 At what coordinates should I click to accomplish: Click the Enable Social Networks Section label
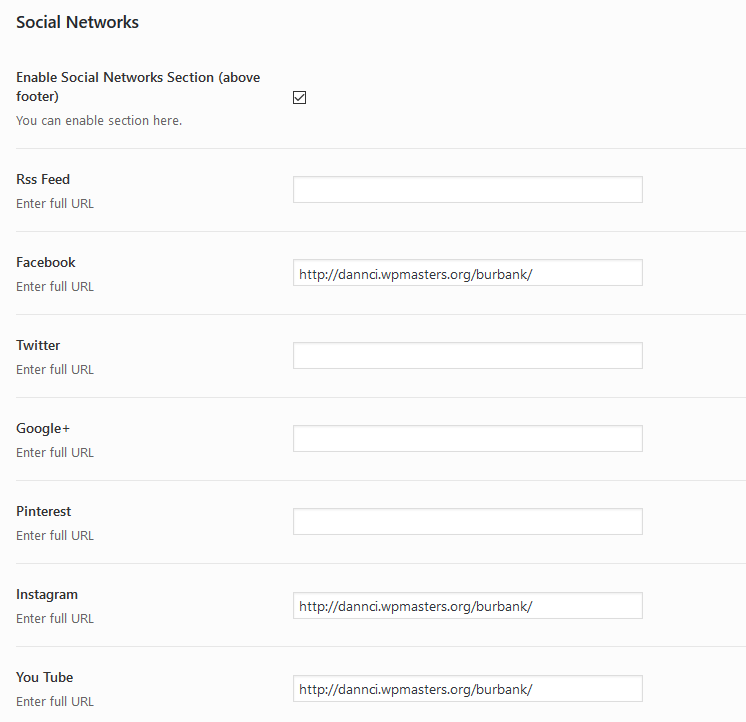point(114,78)
